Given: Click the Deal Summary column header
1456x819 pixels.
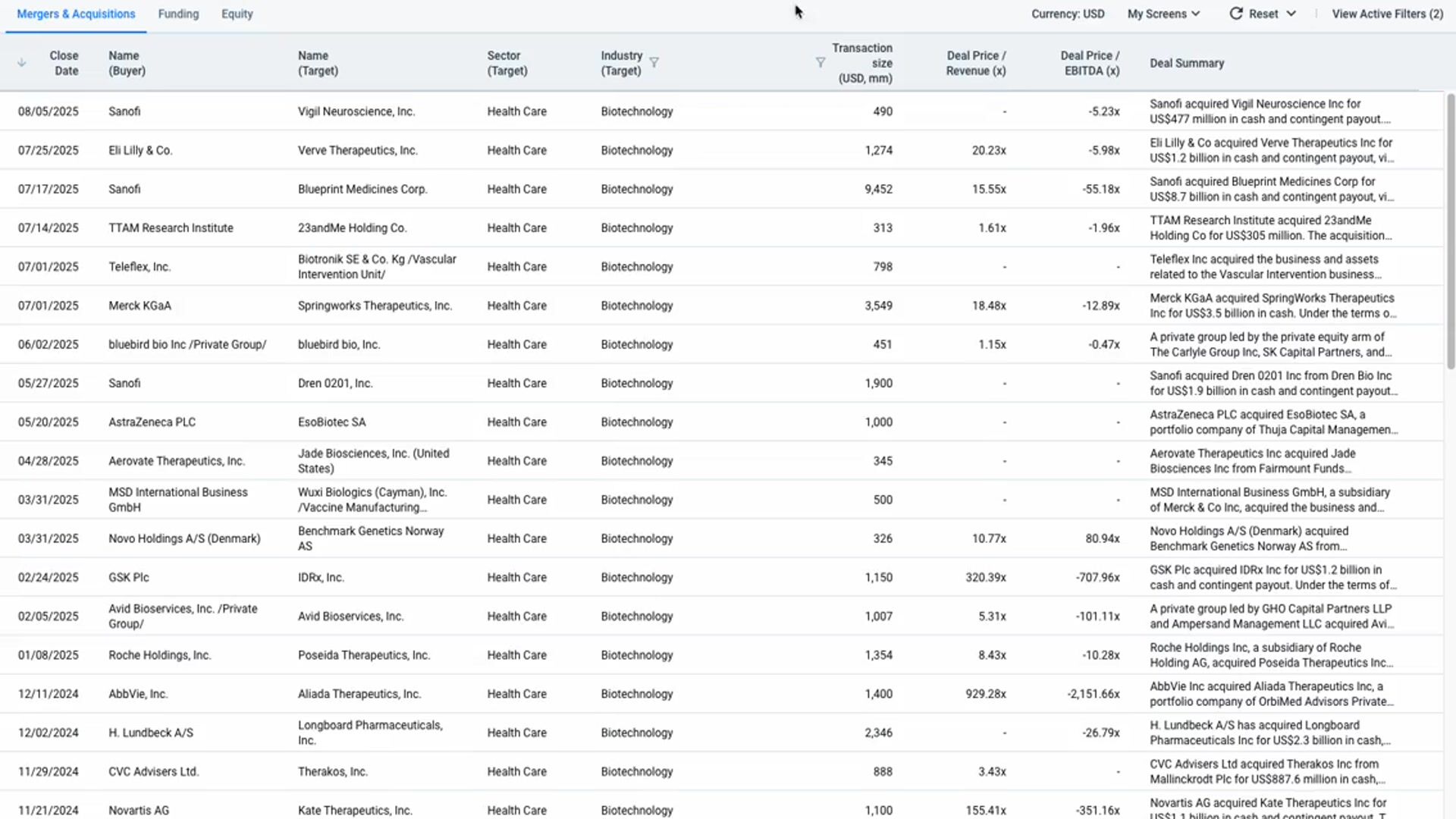Looking at the screenshot, I should coord(1186,63).
